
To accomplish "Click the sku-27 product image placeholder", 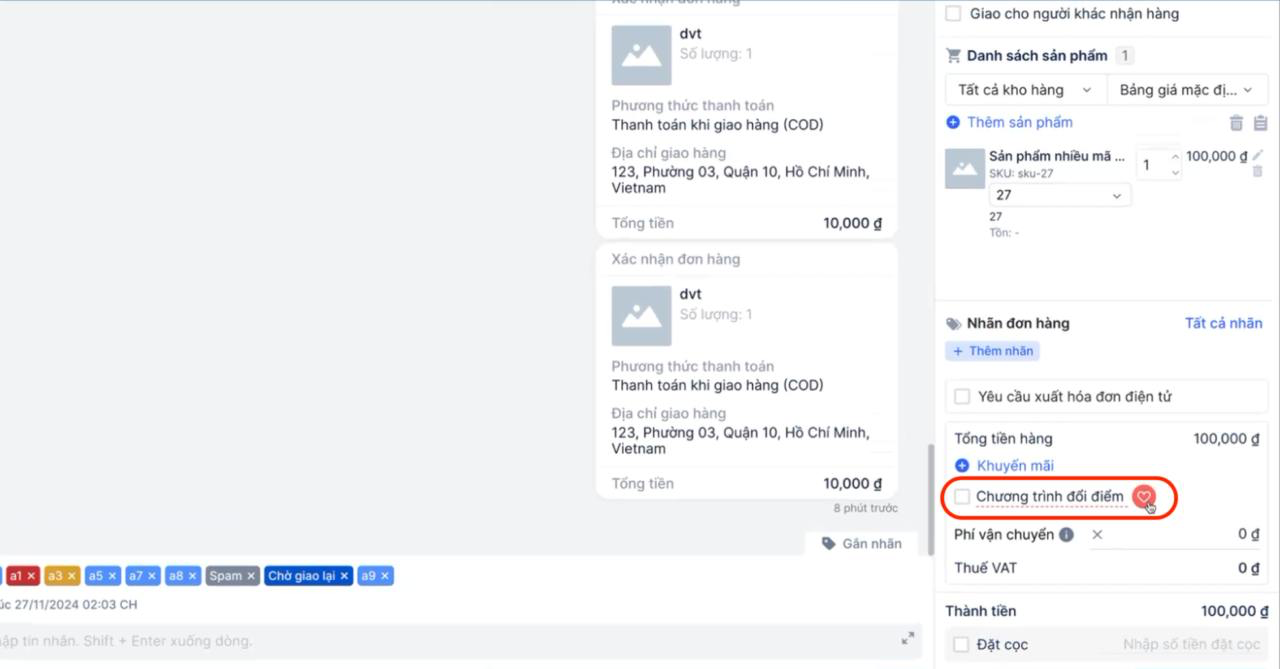I will [965, 168].
